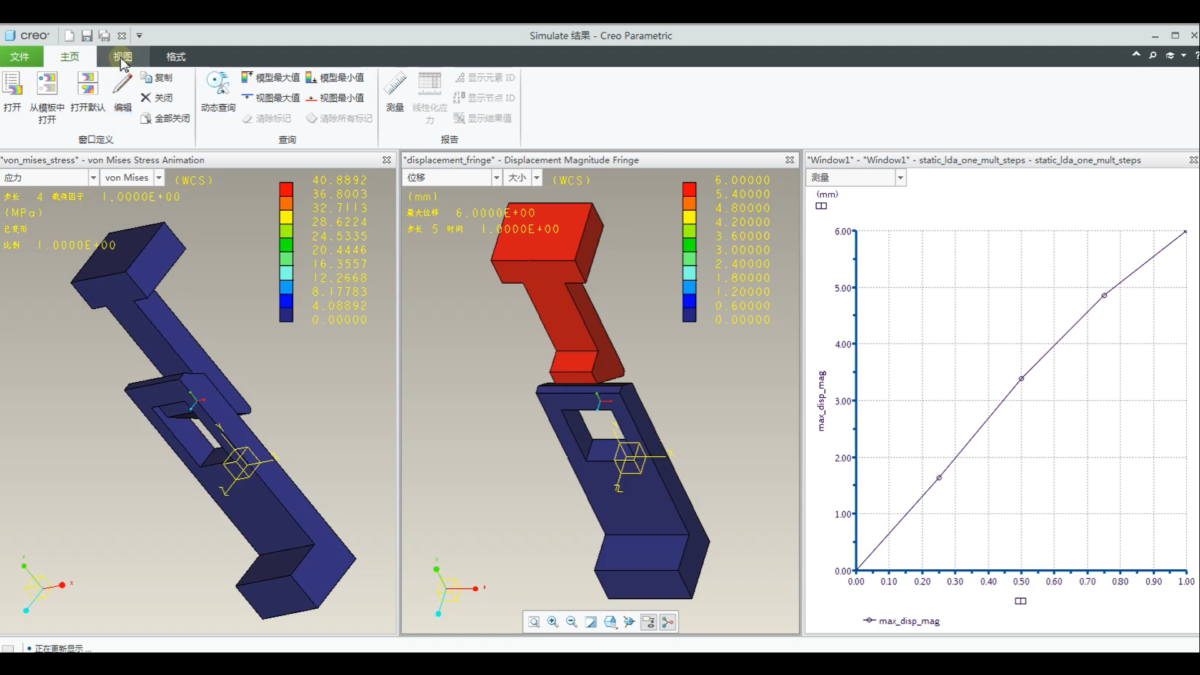
Task: Click the repaint icon in bottom view toolbar
Action: 591,622
